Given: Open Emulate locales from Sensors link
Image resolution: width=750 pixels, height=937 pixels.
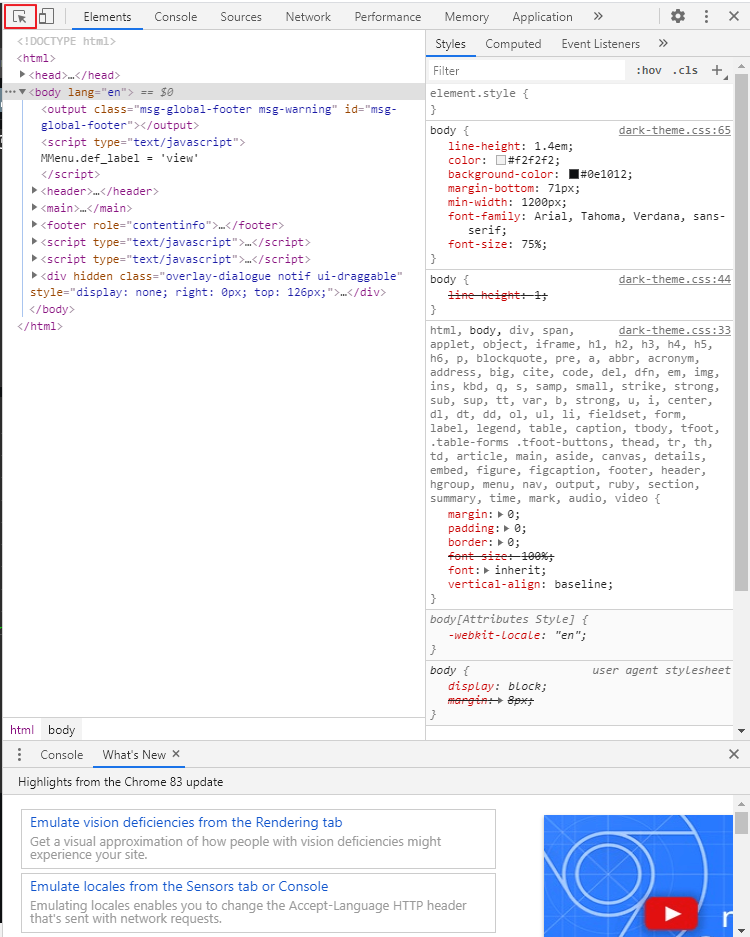Looking at the screenshot, I should click(x=179, y=886).
